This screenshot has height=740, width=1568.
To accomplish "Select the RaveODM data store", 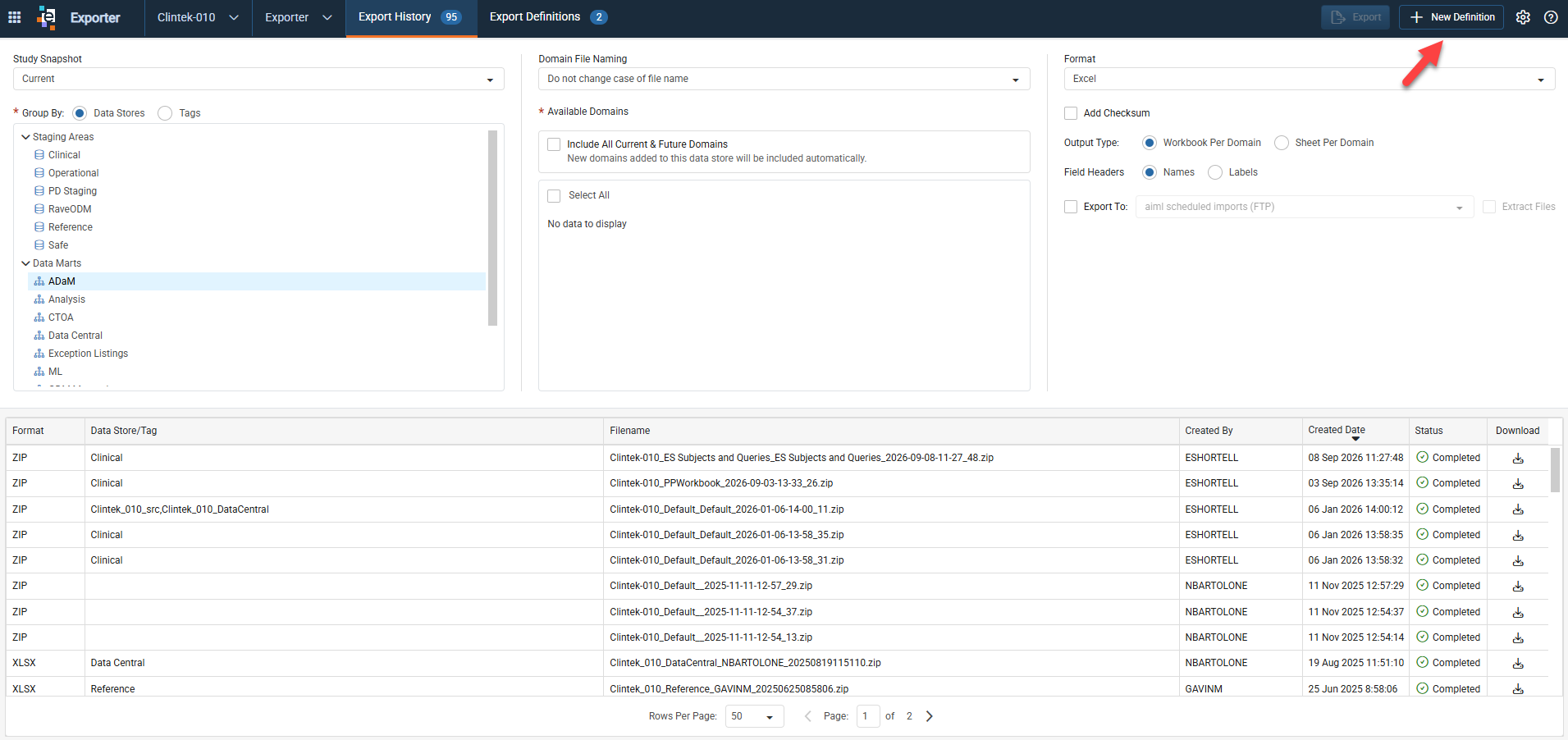I will [70, 209].
